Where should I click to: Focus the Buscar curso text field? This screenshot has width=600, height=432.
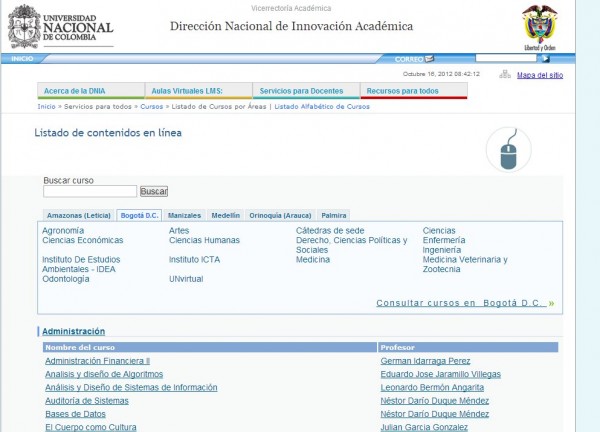90,191
